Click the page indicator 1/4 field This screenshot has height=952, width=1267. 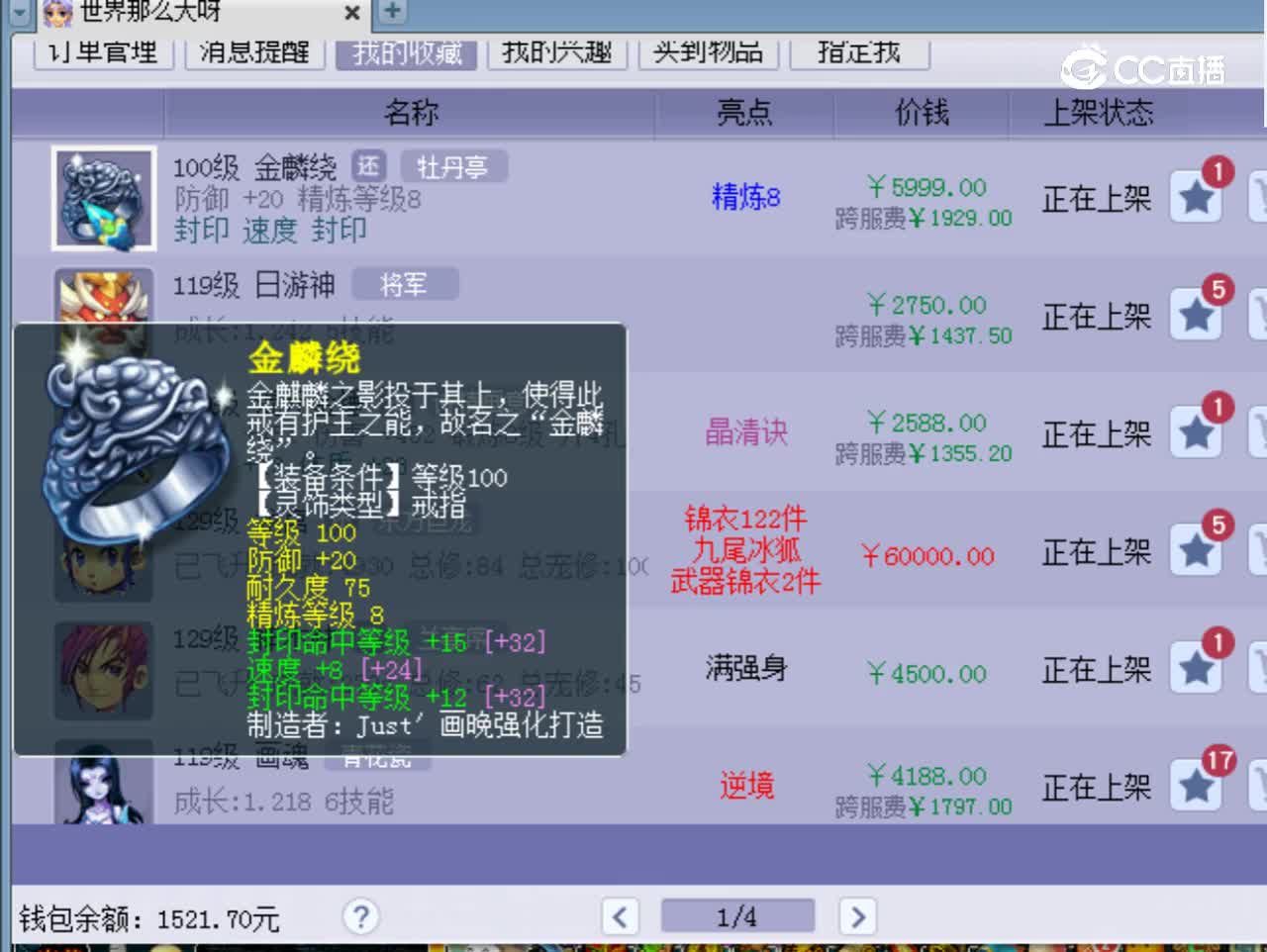(737, 916)
